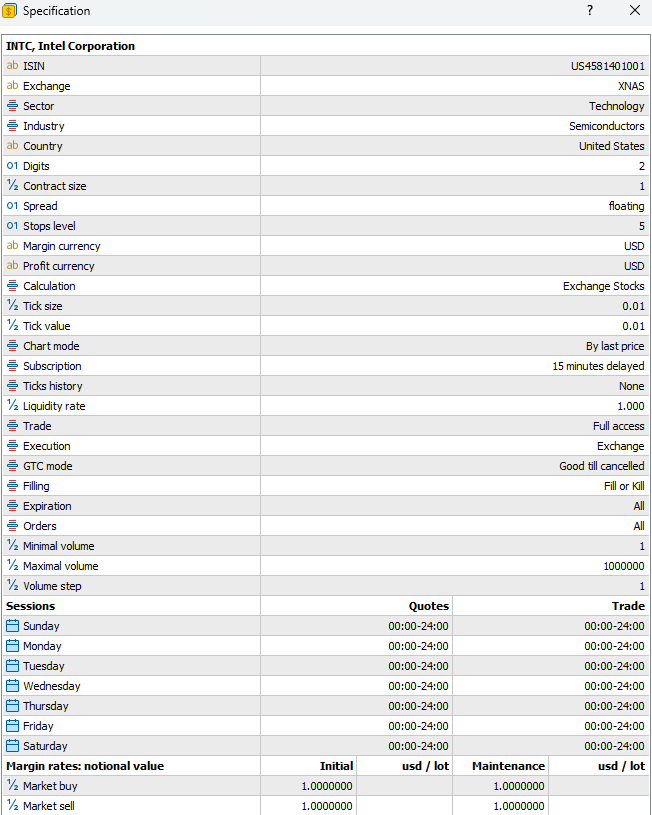Click the calendar icon beside Friday
The image size is (652, 815).
pos(12,726)
